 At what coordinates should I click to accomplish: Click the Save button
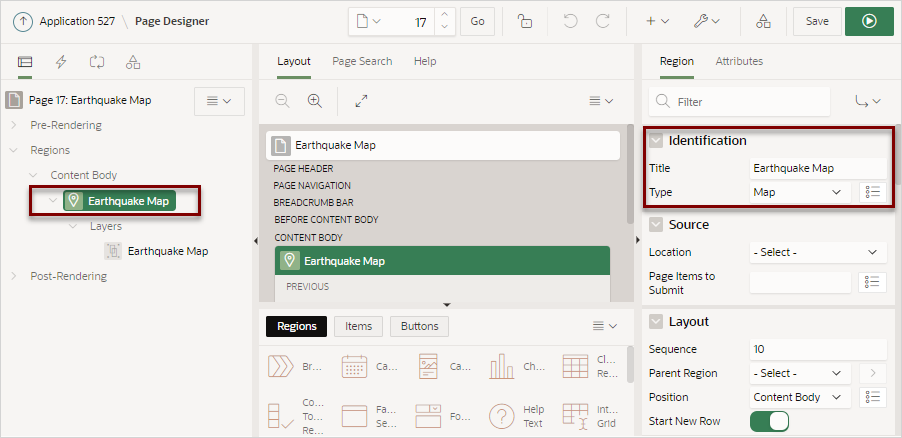817,22
